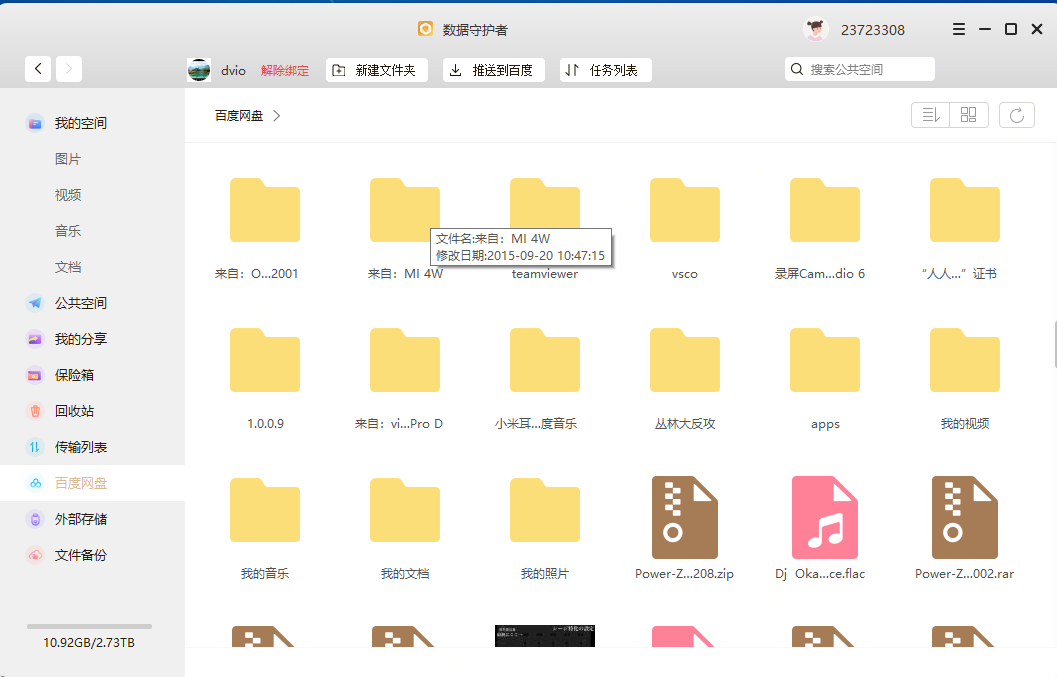Switch to list view with sort icon
The image size is (1057, 677).
pos(930,115)
